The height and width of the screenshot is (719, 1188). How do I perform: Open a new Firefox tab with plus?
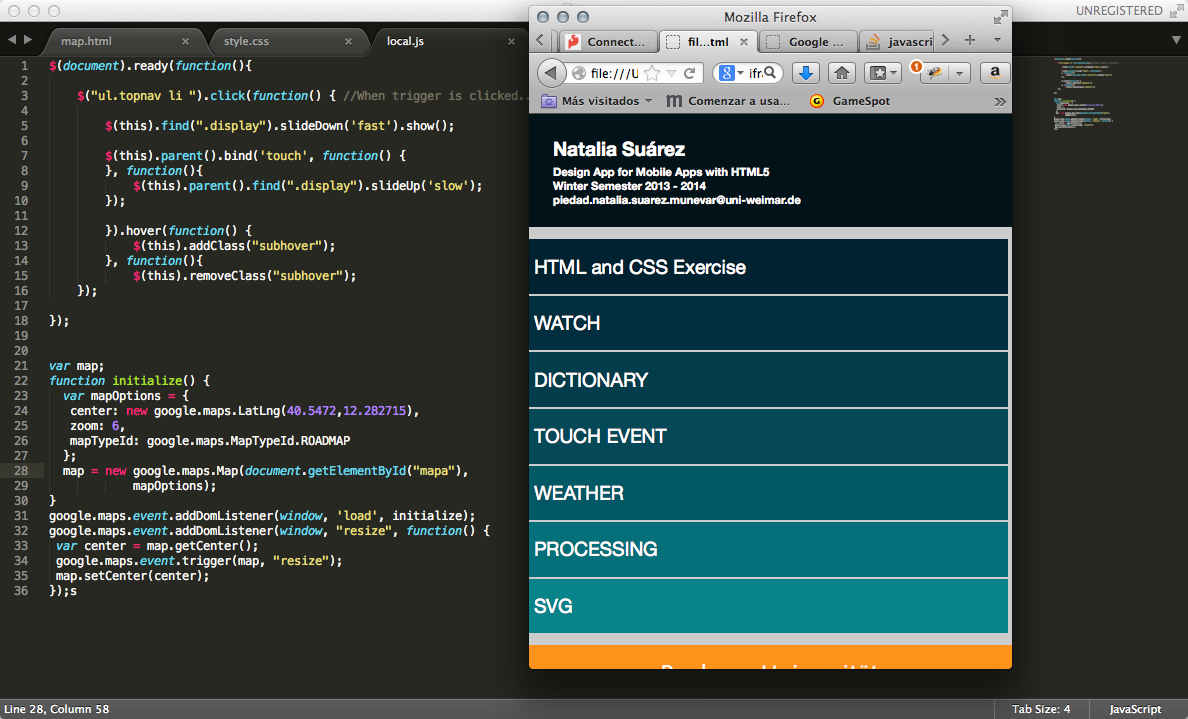tap(969, 41)
